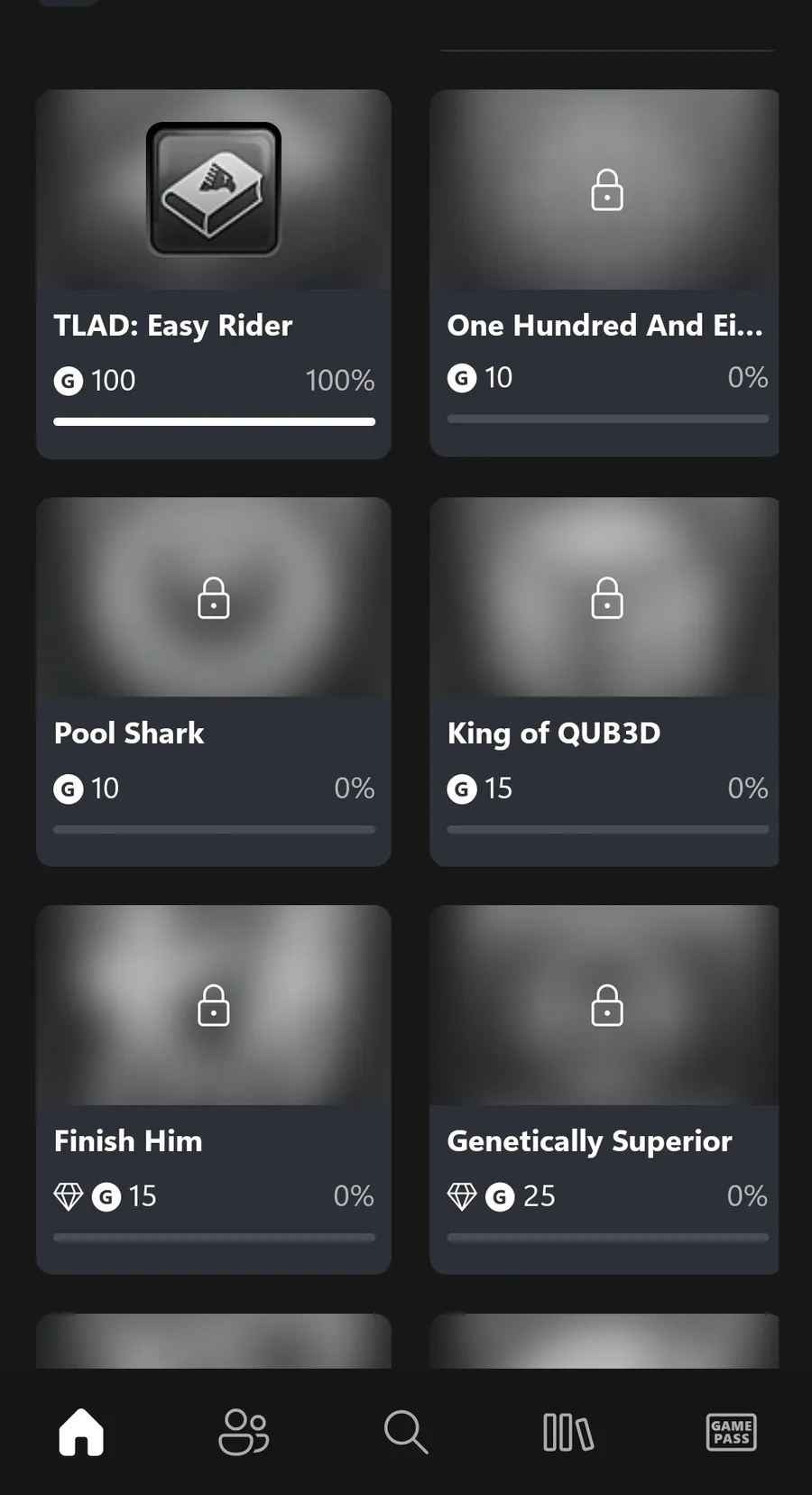Screen dimensions: 812x1495
Task: Click the TLAD: Easy Rider progress bar
Action: pos(214,421)
